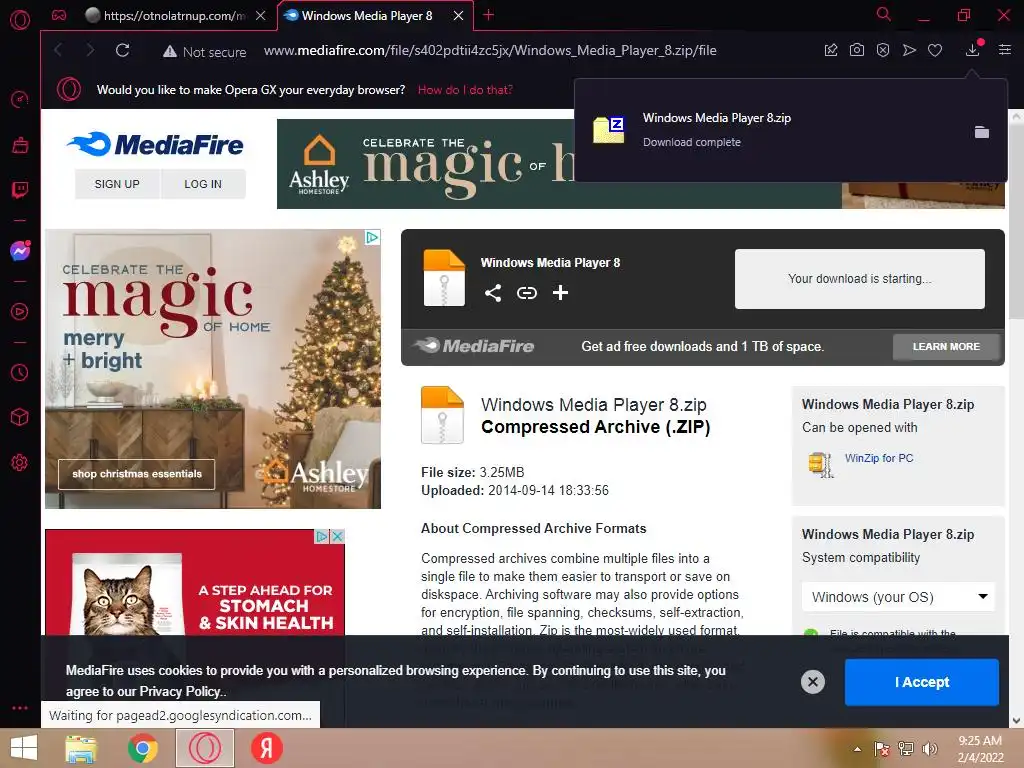Launch Google Chrome from taskbar

point(143,748)
